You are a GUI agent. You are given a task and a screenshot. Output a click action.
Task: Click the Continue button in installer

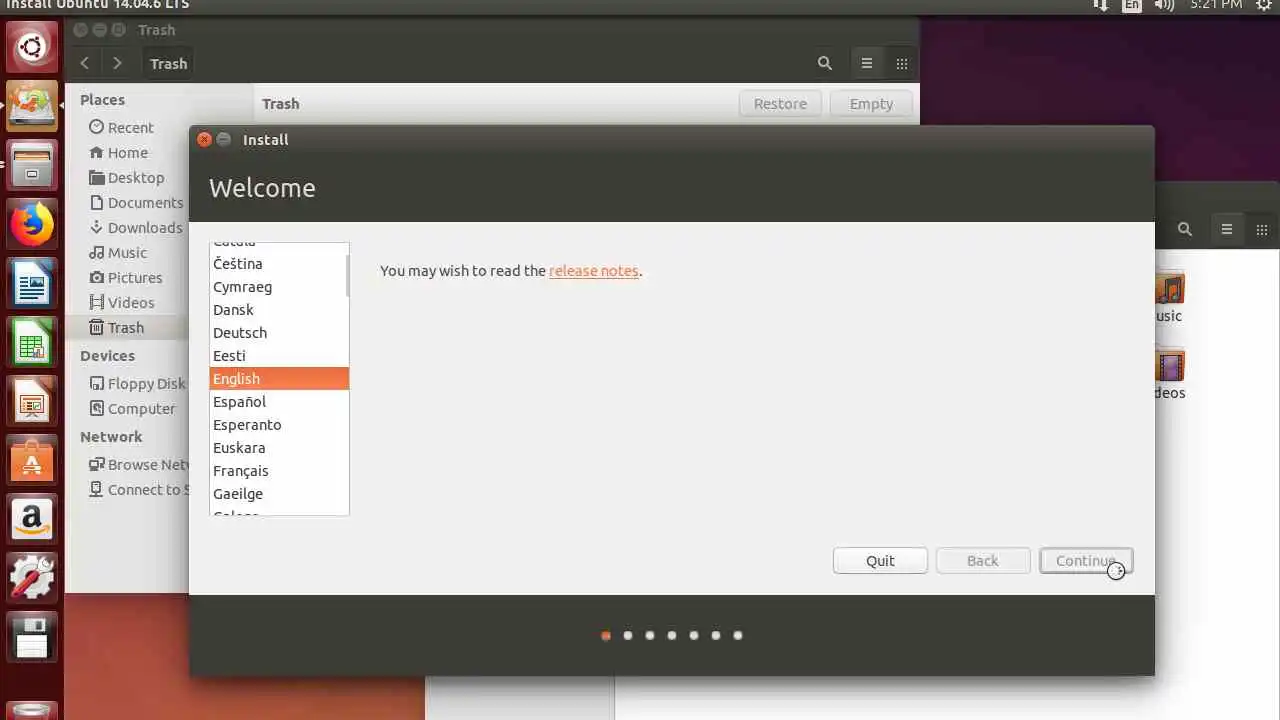tap(1086, 561)
